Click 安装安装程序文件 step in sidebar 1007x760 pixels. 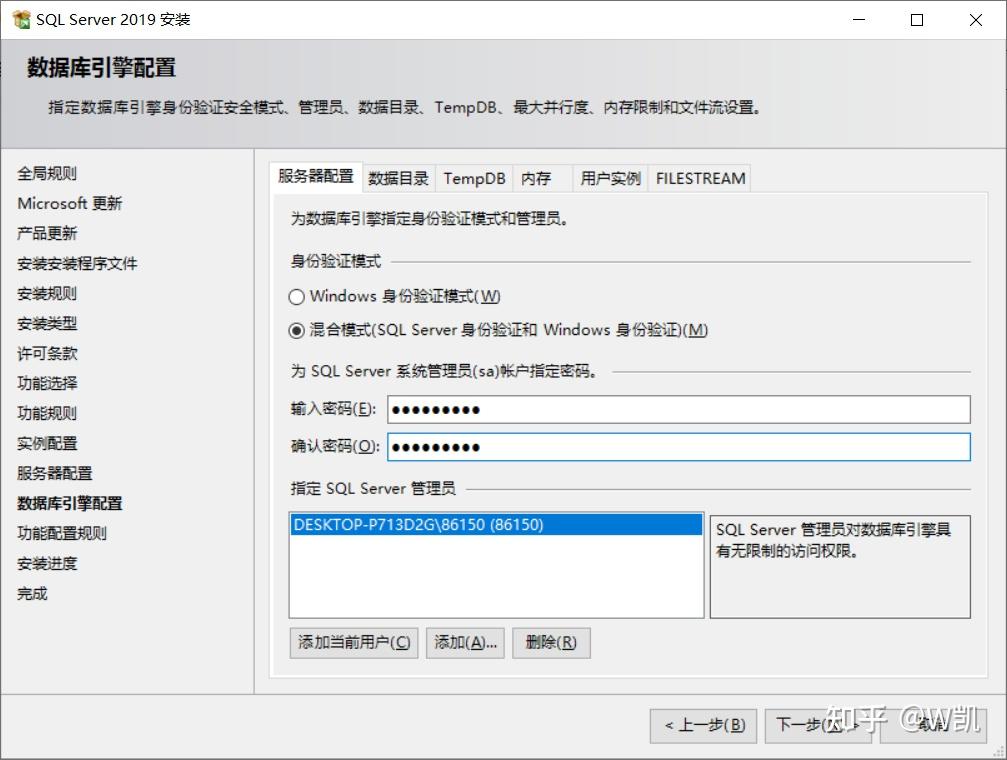coord(77,263)
